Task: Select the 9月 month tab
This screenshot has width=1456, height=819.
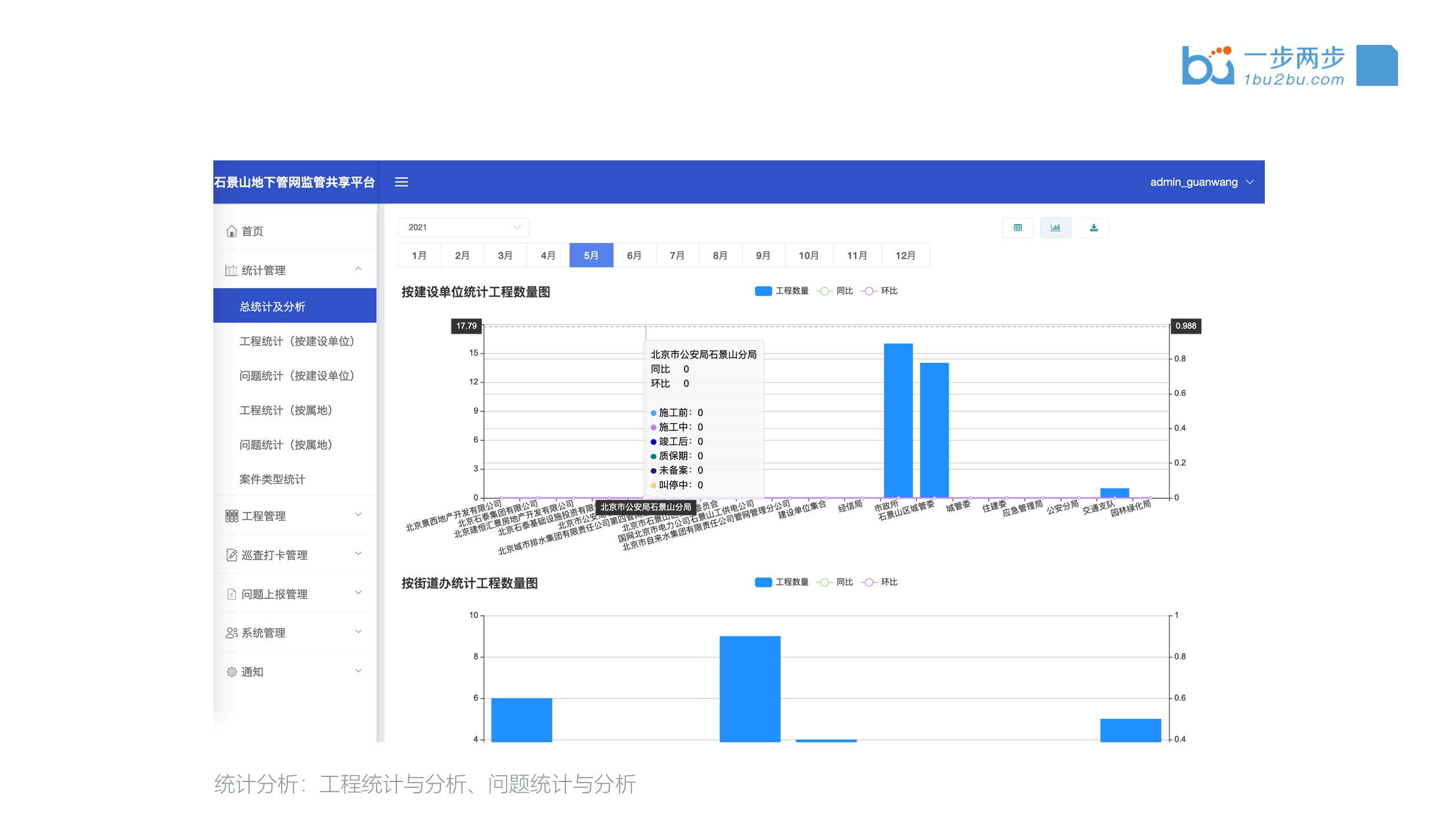Action: (763, 255)
